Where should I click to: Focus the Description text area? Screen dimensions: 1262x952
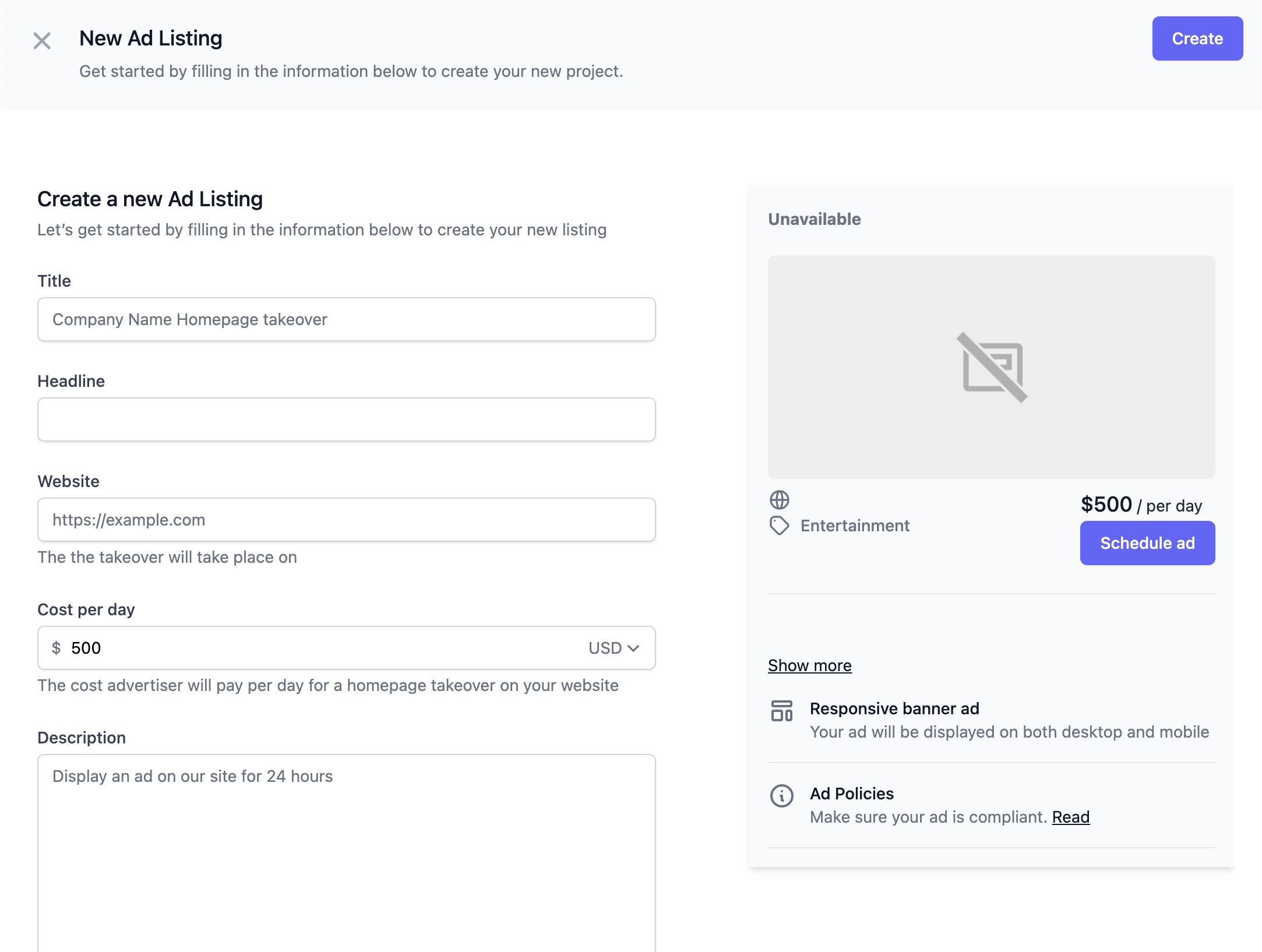(x=346, y=851)
